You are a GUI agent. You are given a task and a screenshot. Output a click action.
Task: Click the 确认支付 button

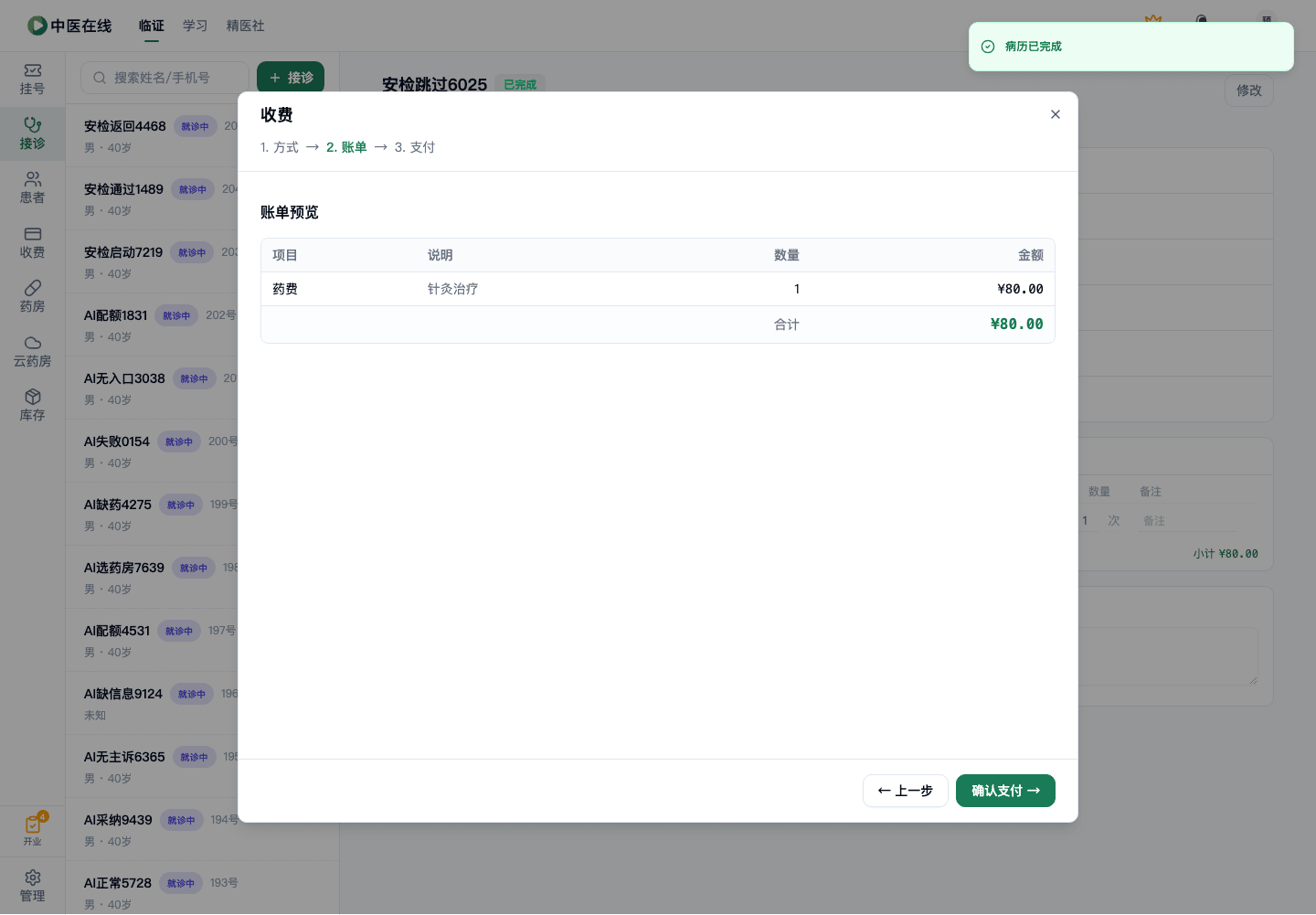tap(1005, 791)
